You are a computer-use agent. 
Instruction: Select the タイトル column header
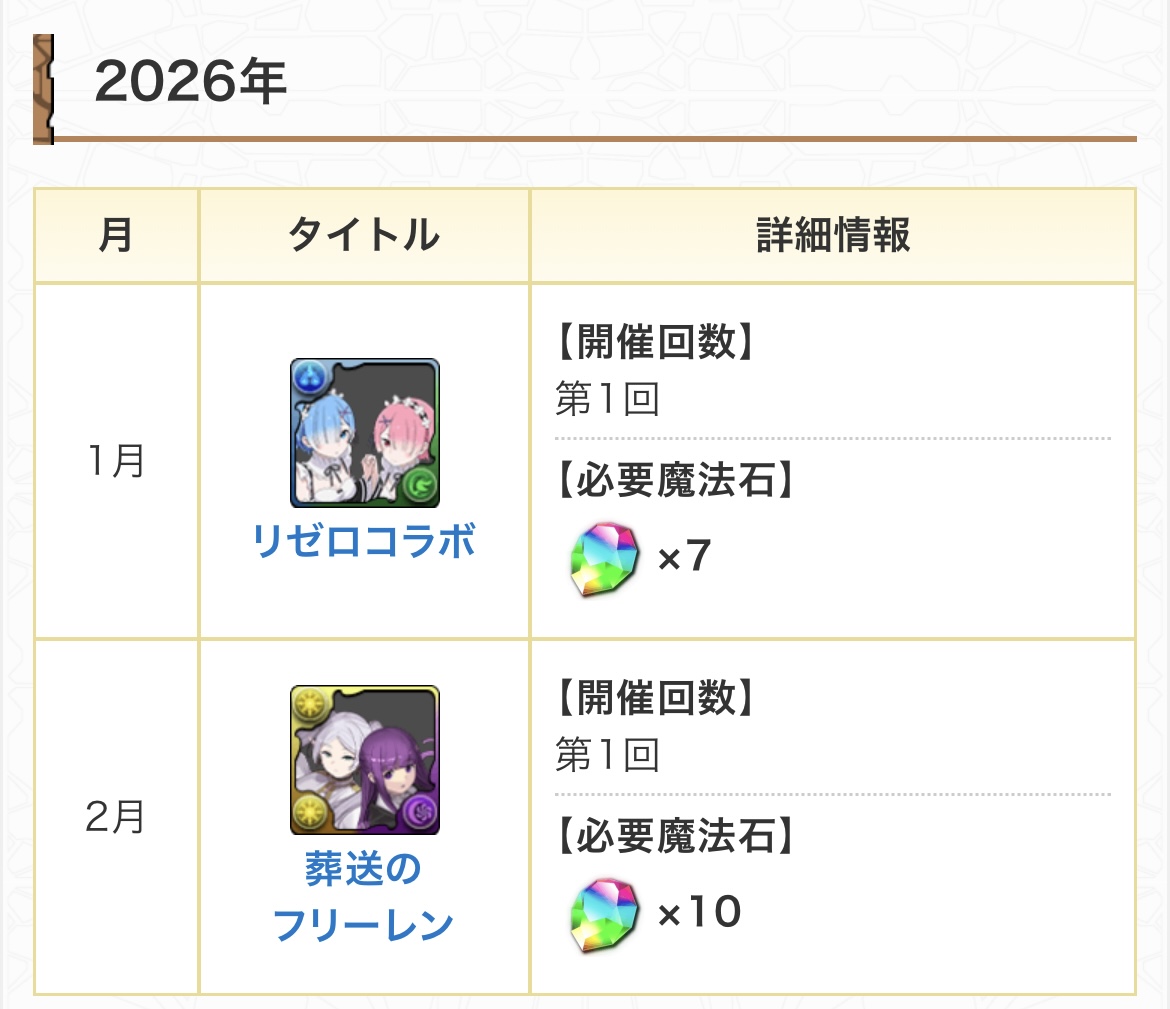tap(364, 236)
